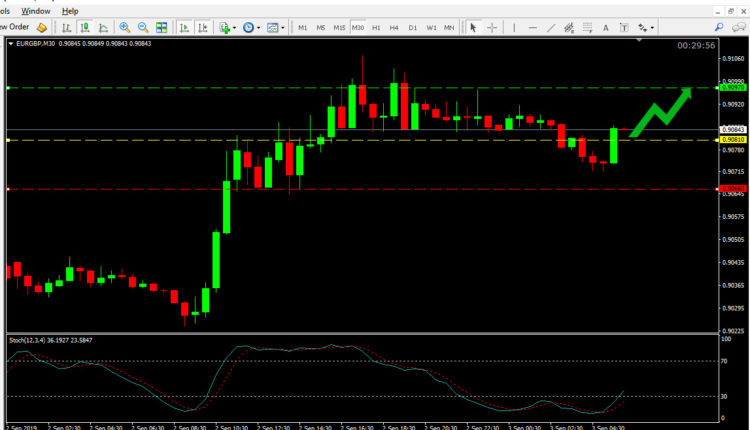Viewport: 750px width, 430px height.
Task: Expand the Indicators dropdown arrow
Action: pos(234,28)
